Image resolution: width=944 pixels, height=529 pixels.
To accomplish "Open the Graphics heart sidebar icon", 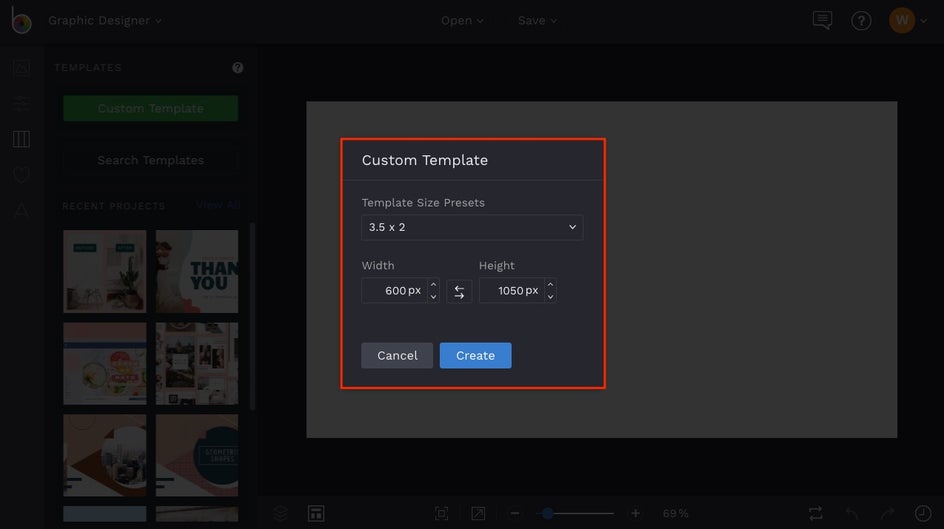I will coord(21,175).
